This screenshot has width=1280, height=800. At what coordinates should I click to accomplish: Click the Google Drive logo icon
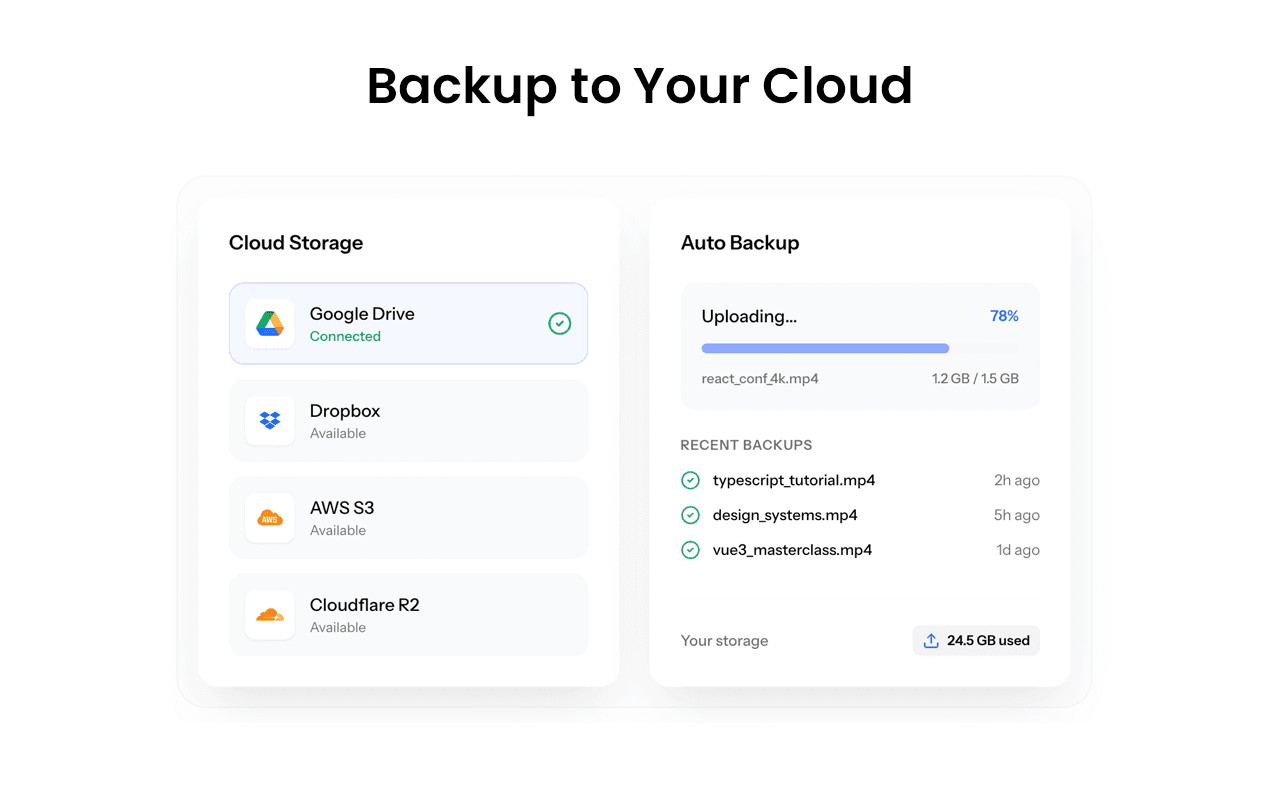click(x=270, y=324)
